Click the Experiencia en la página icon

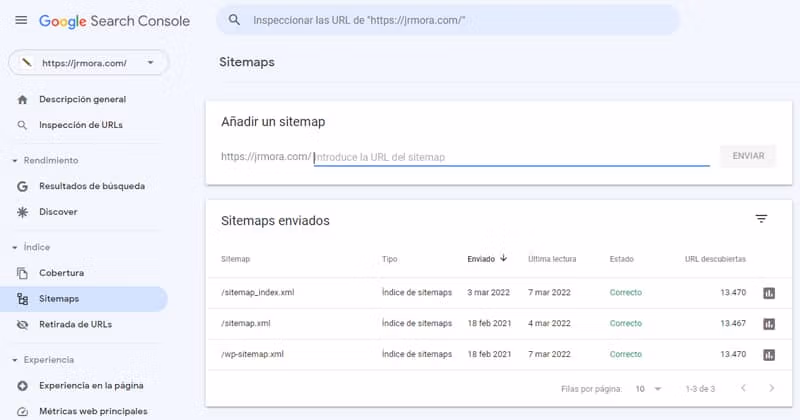[22, 386]
